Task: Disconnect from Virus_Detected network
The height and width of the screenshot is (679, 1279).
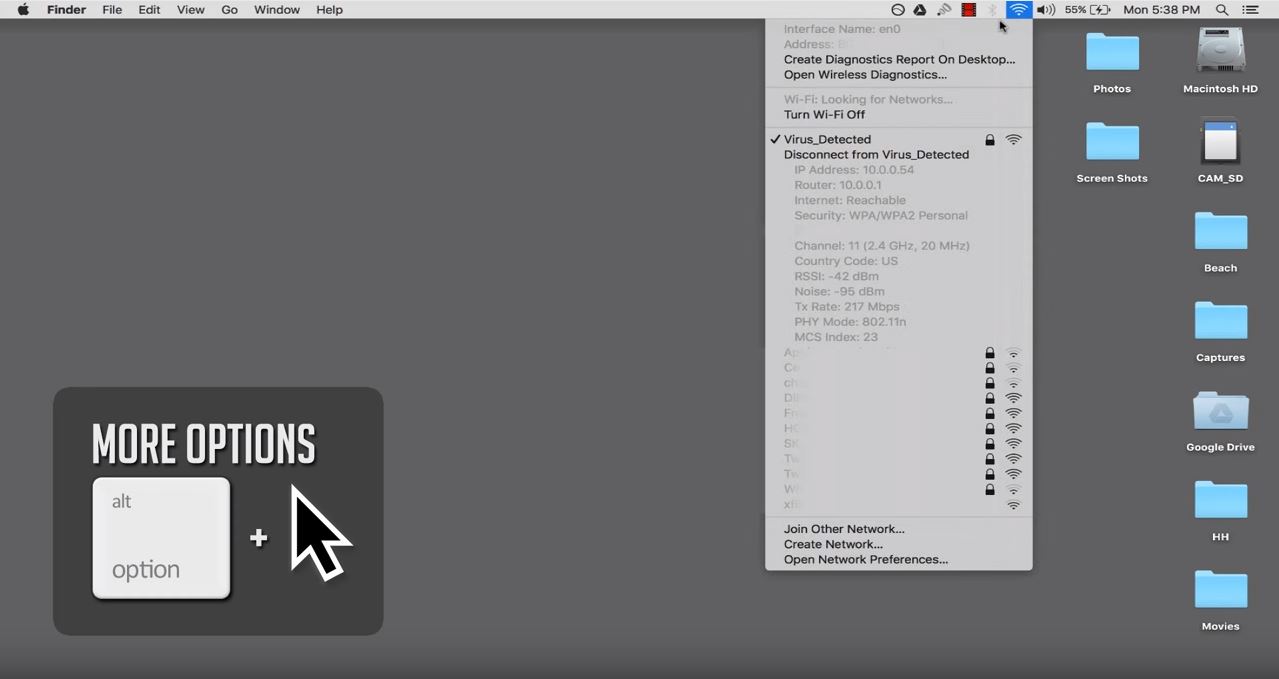Action: (x=876, y=155)
